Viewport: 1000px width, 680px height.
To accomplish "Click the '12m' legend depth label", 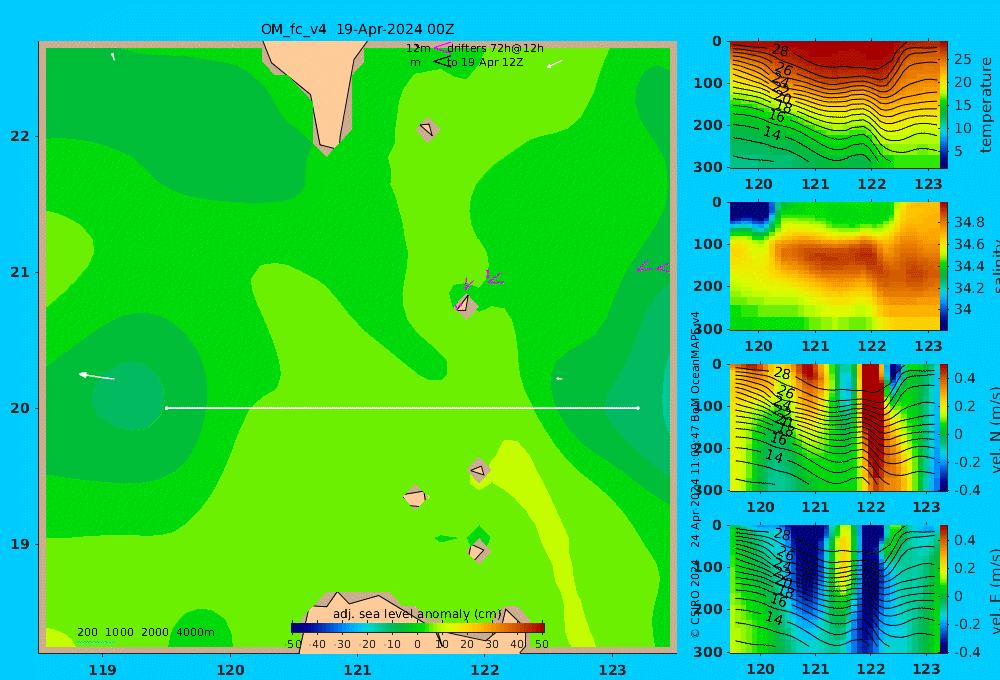I will coord(418,48).
